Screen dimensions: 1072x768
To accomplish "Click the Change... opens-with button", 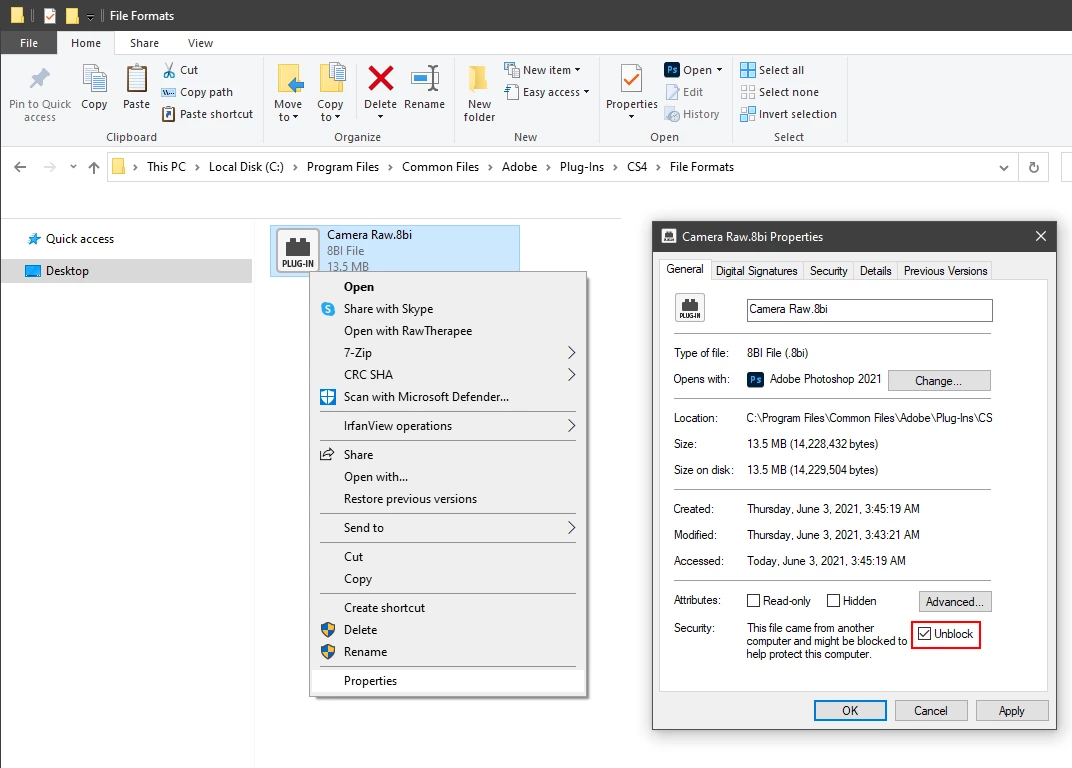I will click(x=939, y=381).
